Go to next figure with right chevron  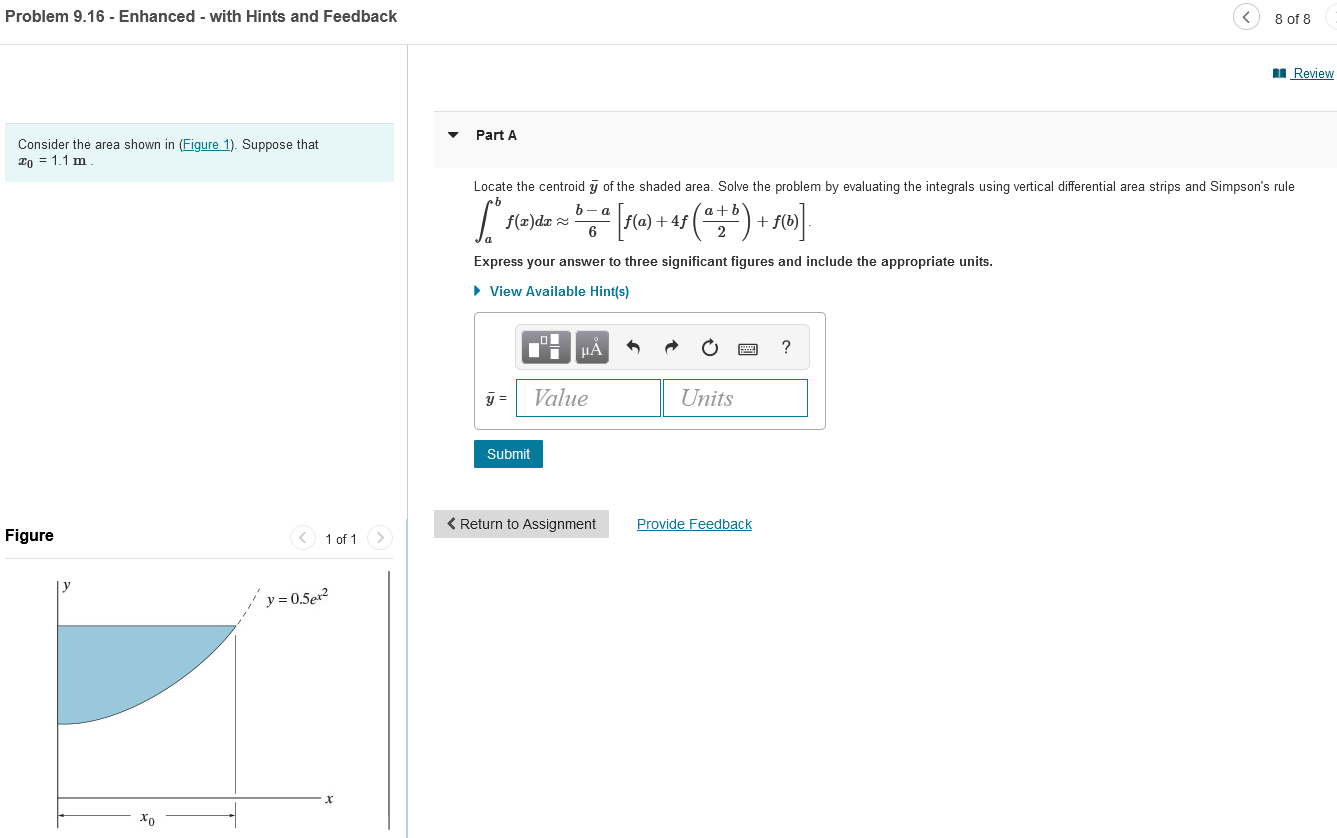coord(379,537)
